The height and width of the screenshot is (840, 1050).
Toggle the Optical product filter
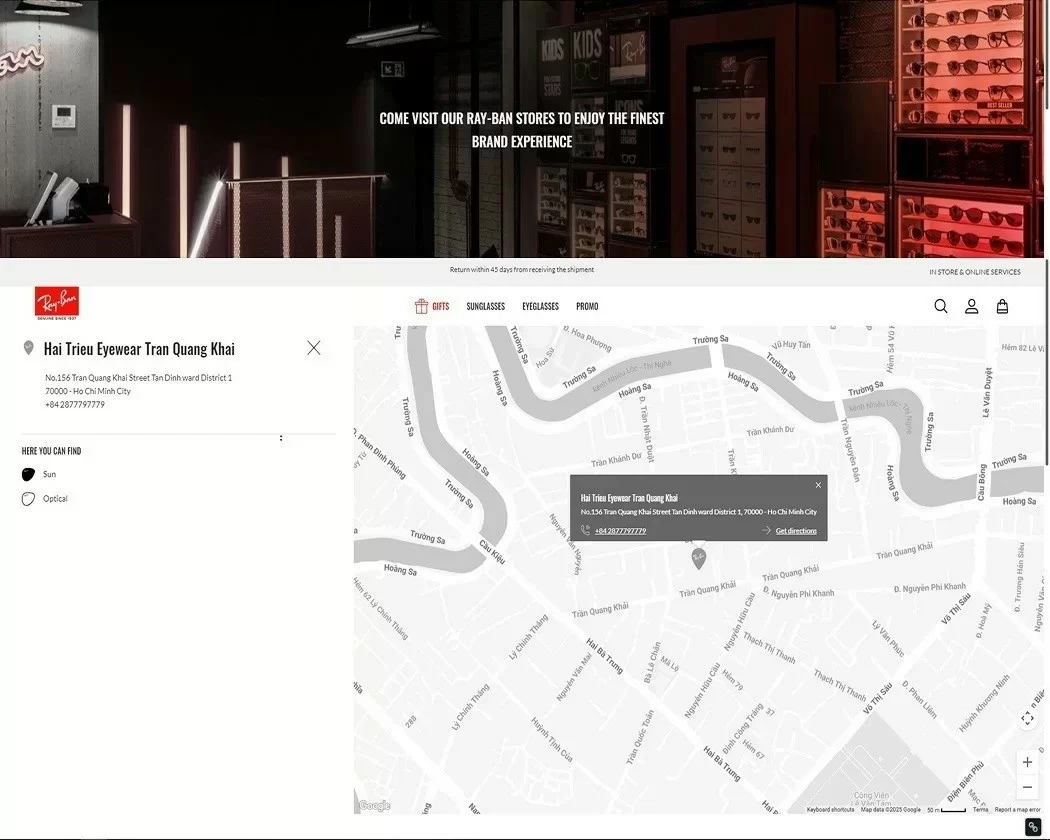point(27,498)
